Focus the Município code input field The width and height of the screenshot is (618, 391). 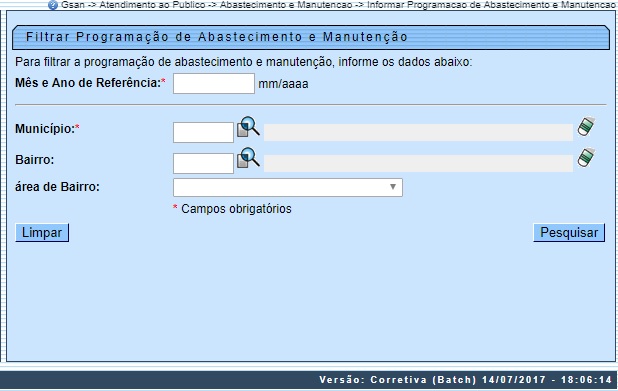(203, 132)
